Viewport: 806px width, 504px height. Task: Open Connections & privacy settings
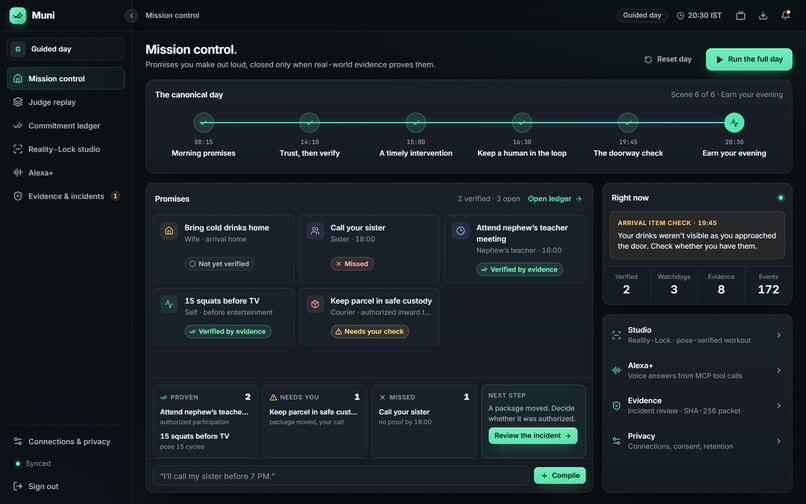pos(66,441)
